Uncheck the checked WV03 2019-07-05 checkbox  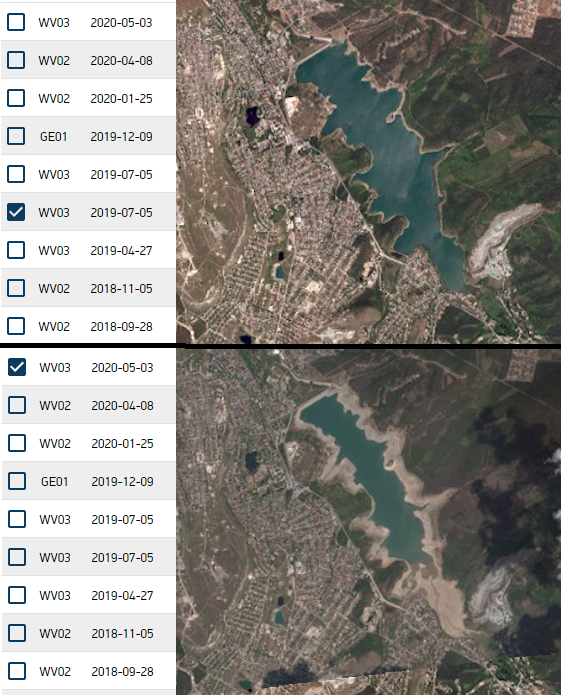coord(16,212)
